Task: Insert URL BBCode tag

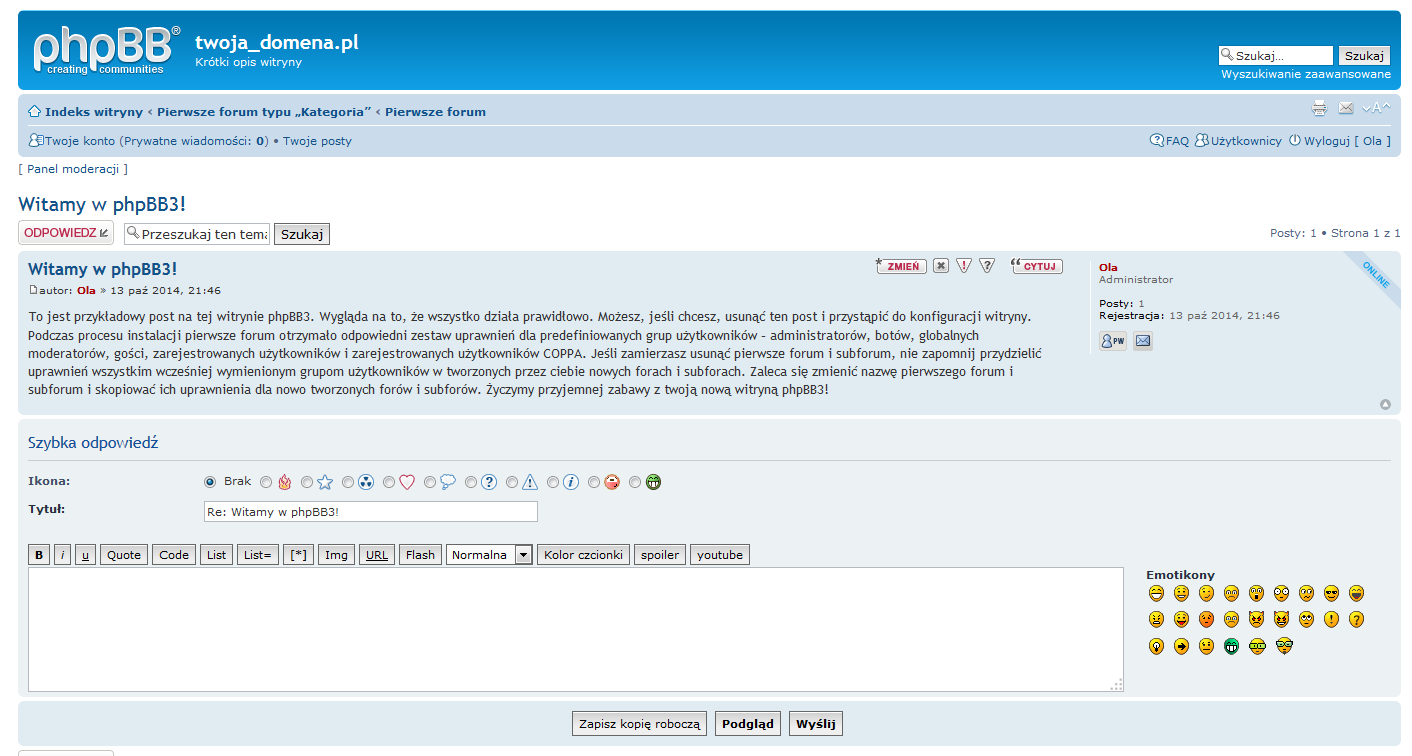Action: [x=377, y=555]
